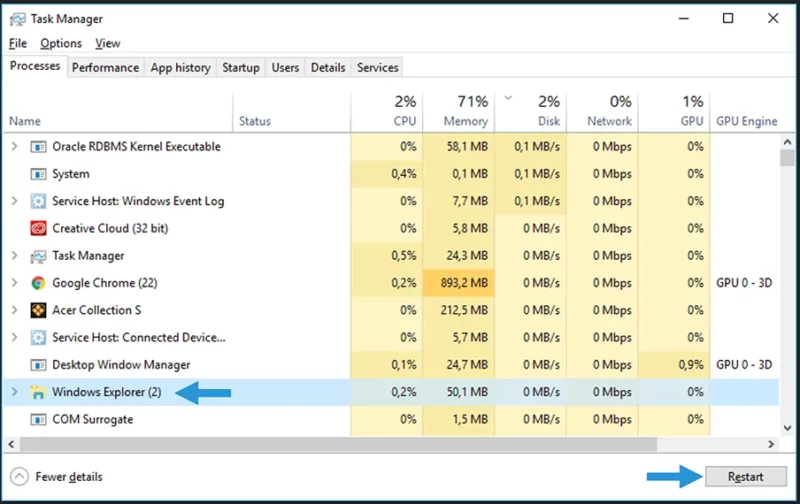Click the COM Surrogate icon

38,420
